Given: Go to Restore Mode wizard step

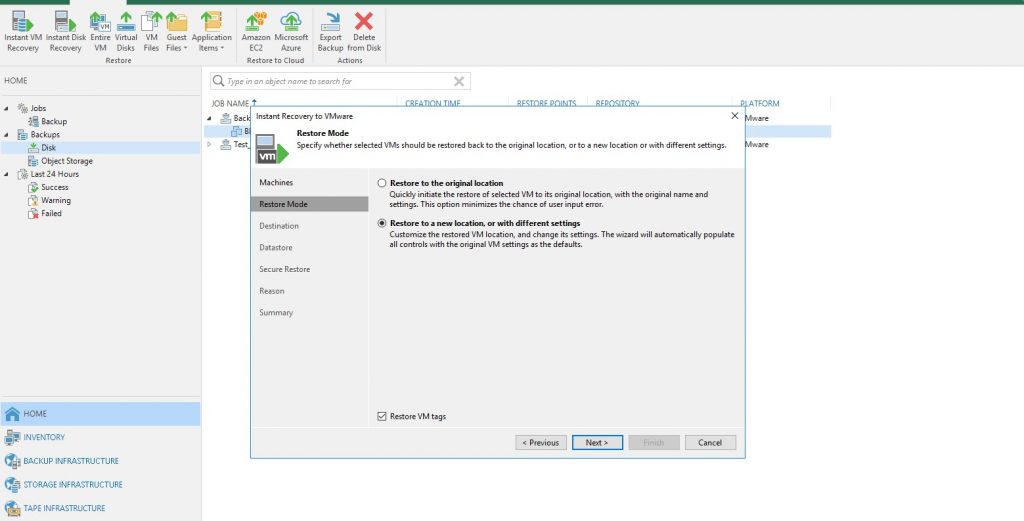Looking at the screenshot, I should [x=309, y=204].
